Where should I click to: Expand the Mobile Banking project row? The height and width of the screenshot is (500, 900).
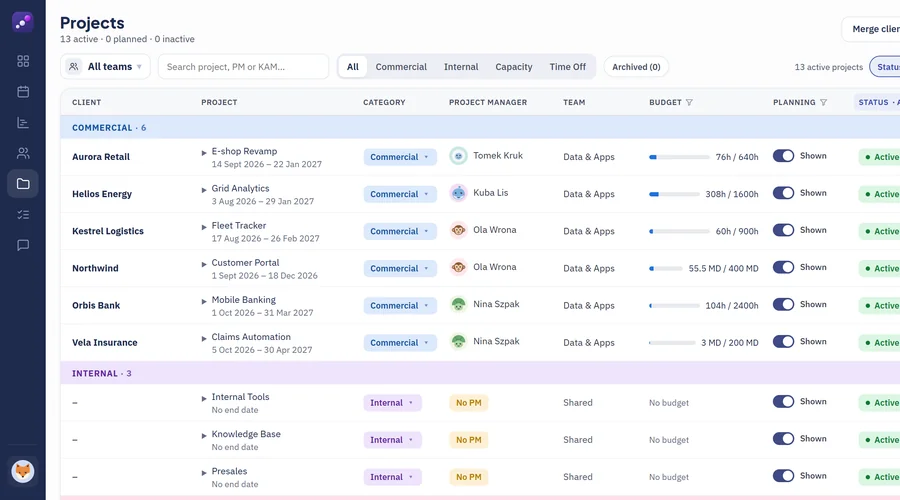click(x=204, y=301)
